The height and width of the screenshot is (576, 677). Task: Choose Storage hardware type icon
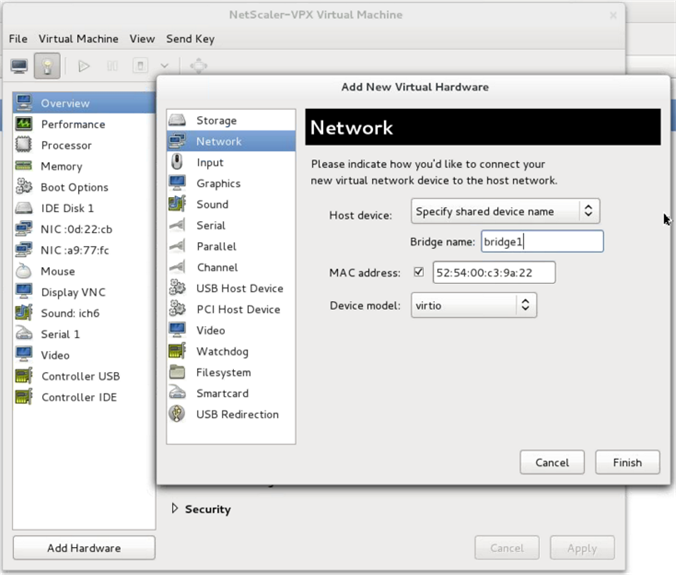pyautogui.click(x=177, y=120)
